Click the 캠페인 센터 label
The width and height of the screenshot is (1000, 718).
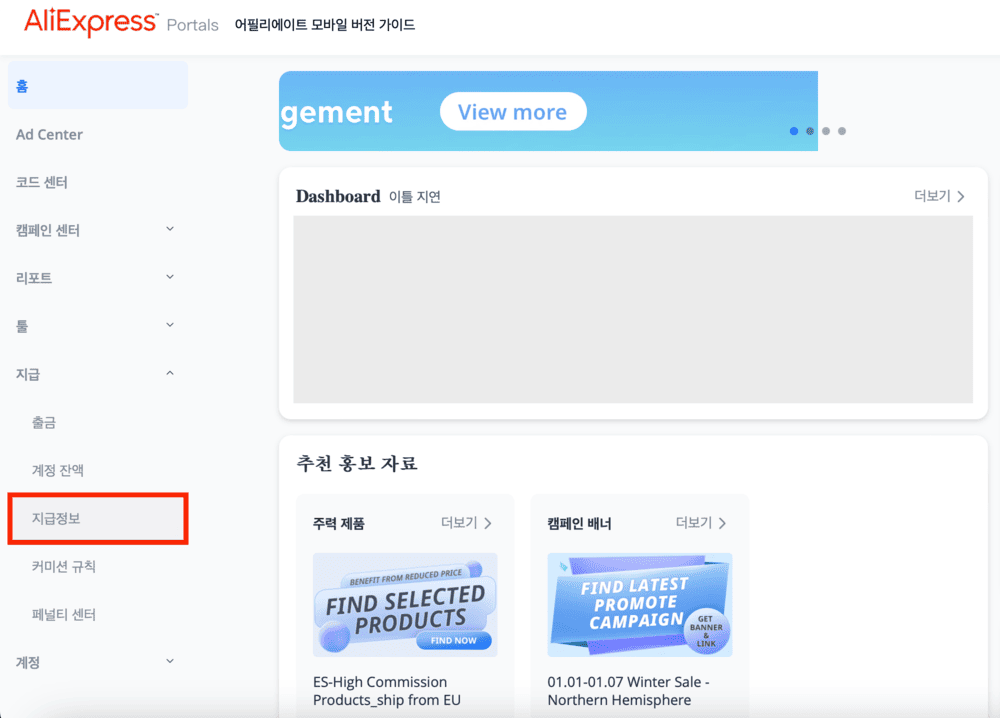point(48,230)
